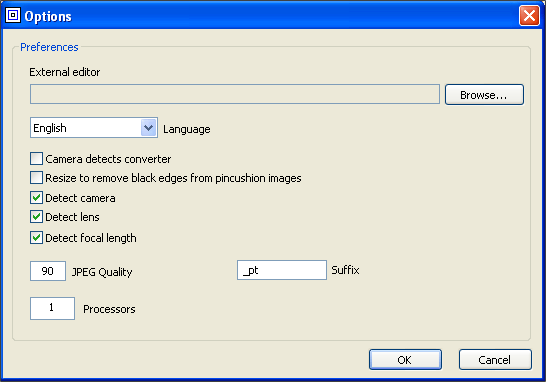Viewport: 546px width, 382px height.
Task: Click the Options window title bar icon
Action: pyautogui.click(x=13, y=15)
